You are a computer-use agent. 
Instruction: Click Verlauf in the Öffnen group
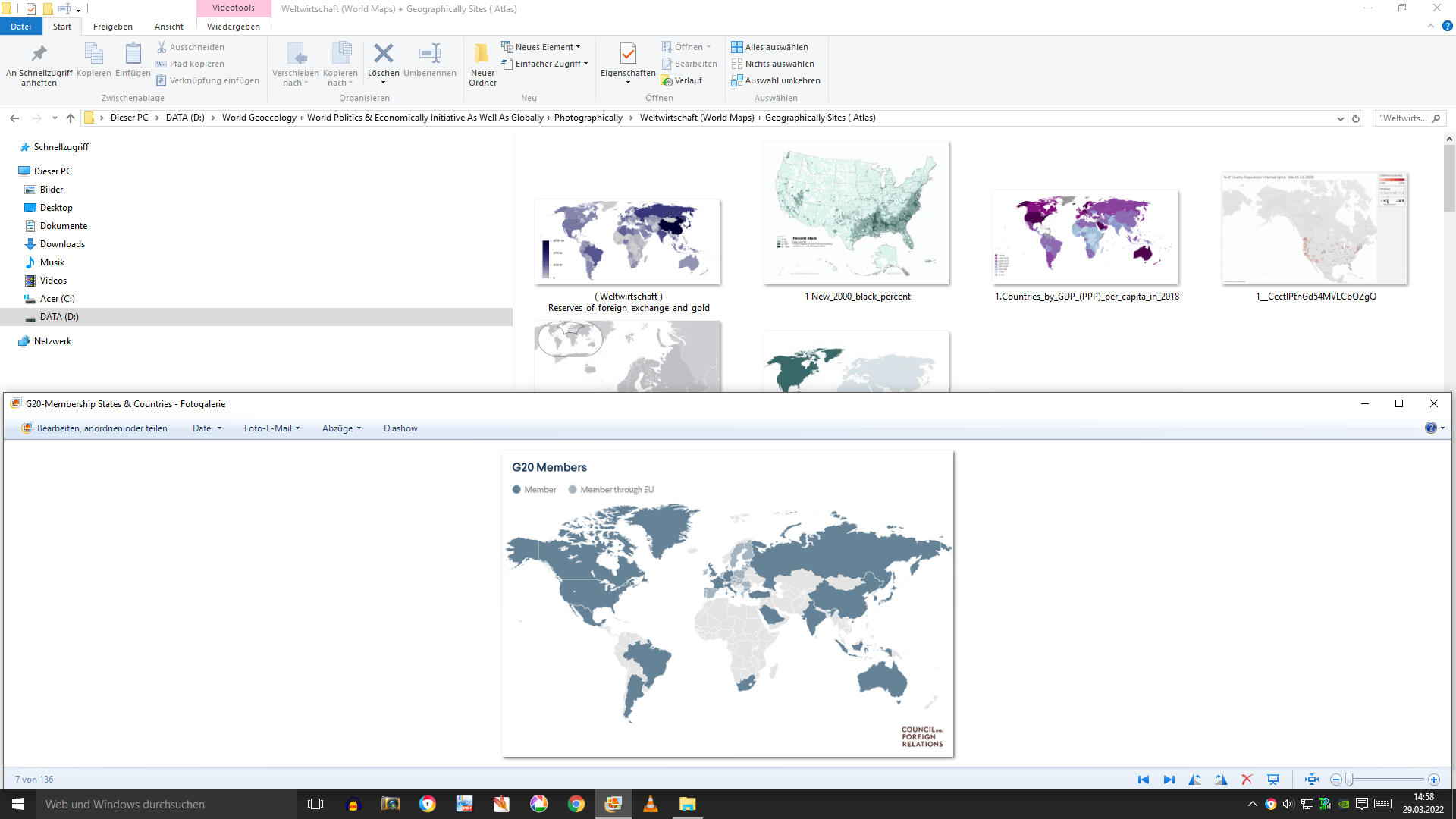[x=682, y=80]
